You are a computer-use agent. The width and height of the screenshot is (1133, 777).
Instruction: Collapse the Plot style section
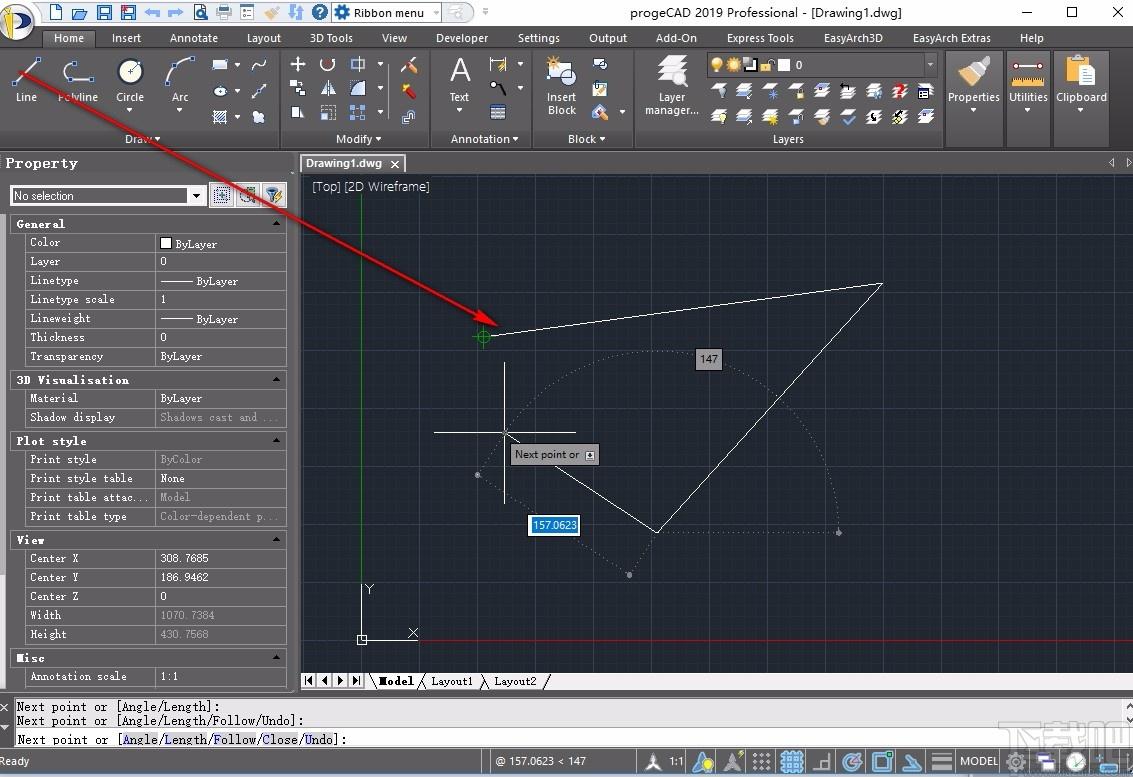276,440
